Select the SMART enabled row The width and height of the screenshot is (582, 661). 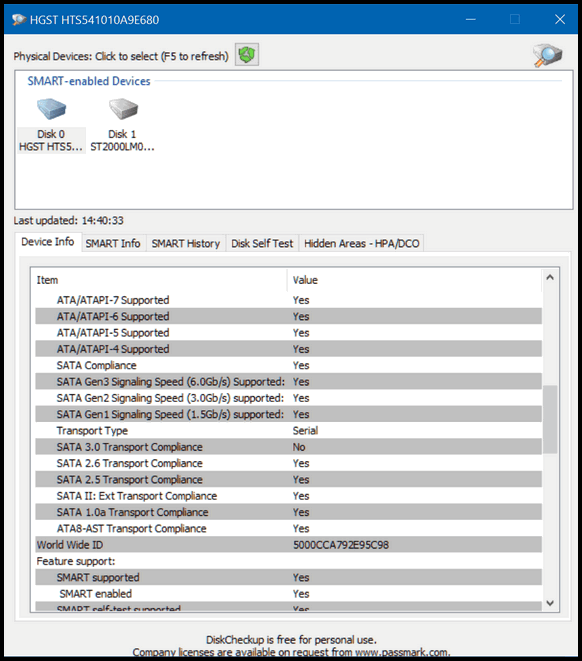(x=288, y=594)
